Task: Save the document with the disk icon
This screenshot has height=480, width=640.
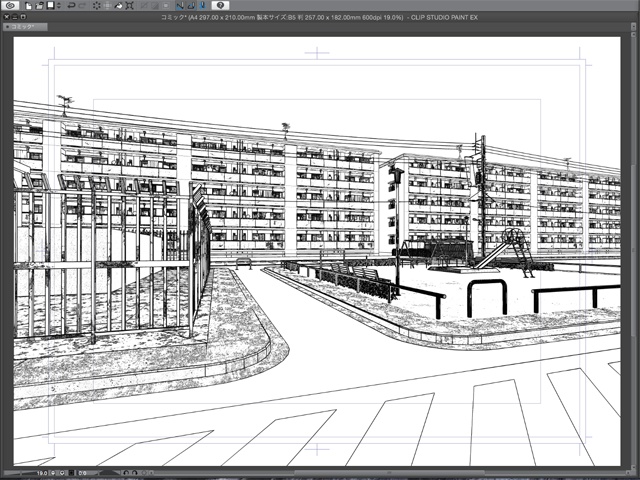Action: 51,5
